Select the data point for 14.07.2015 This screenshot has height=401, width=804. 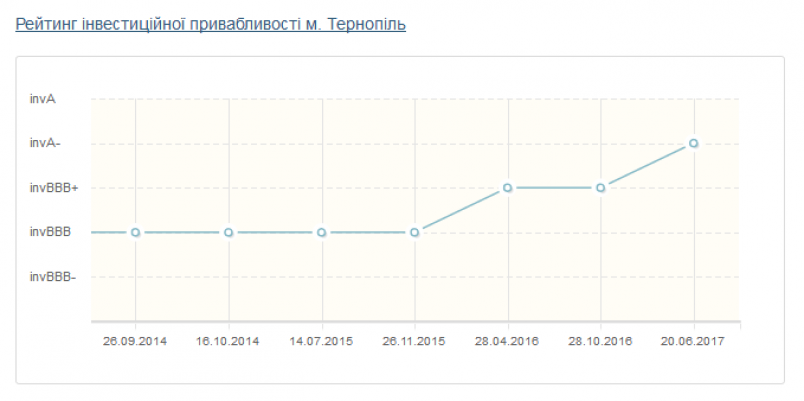coord(321,233)
